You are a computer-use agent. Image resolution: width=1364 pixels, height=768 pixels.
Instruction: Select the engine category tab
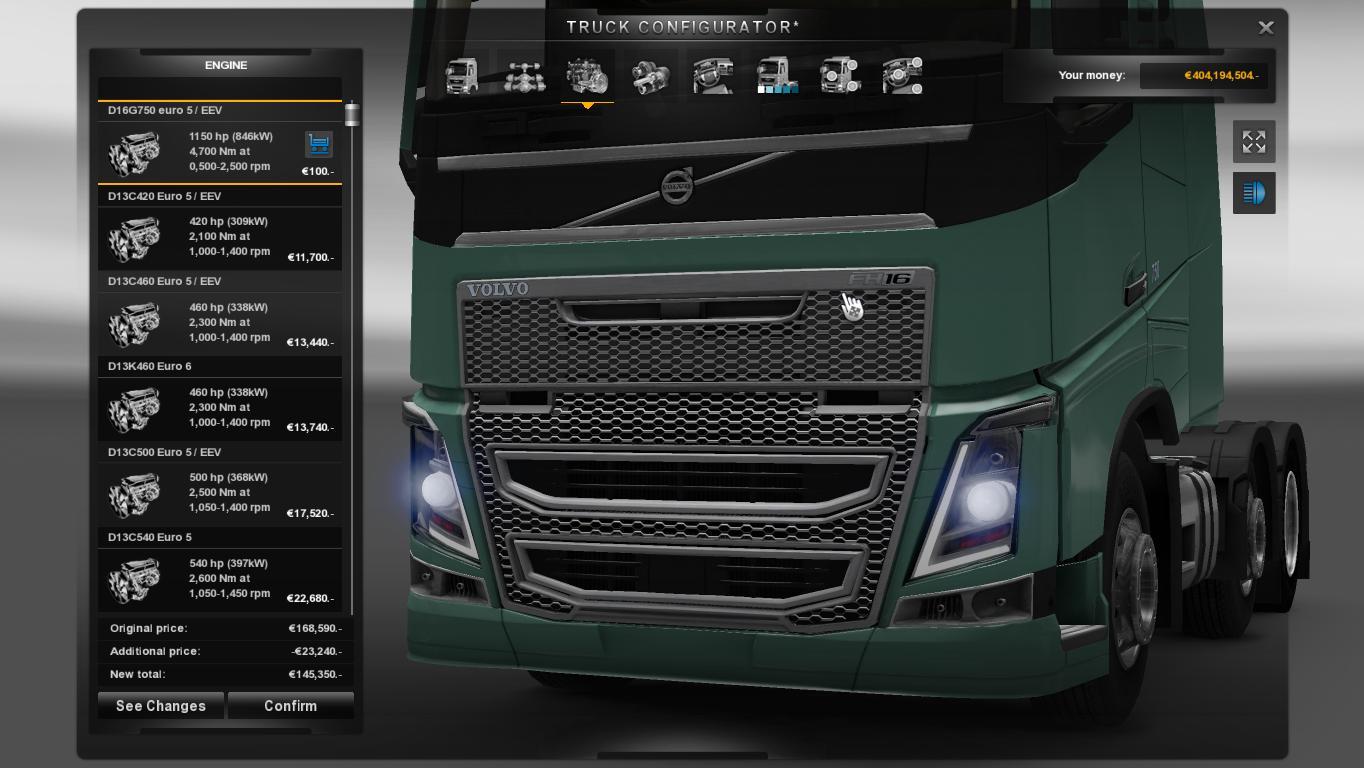[587, 76]
